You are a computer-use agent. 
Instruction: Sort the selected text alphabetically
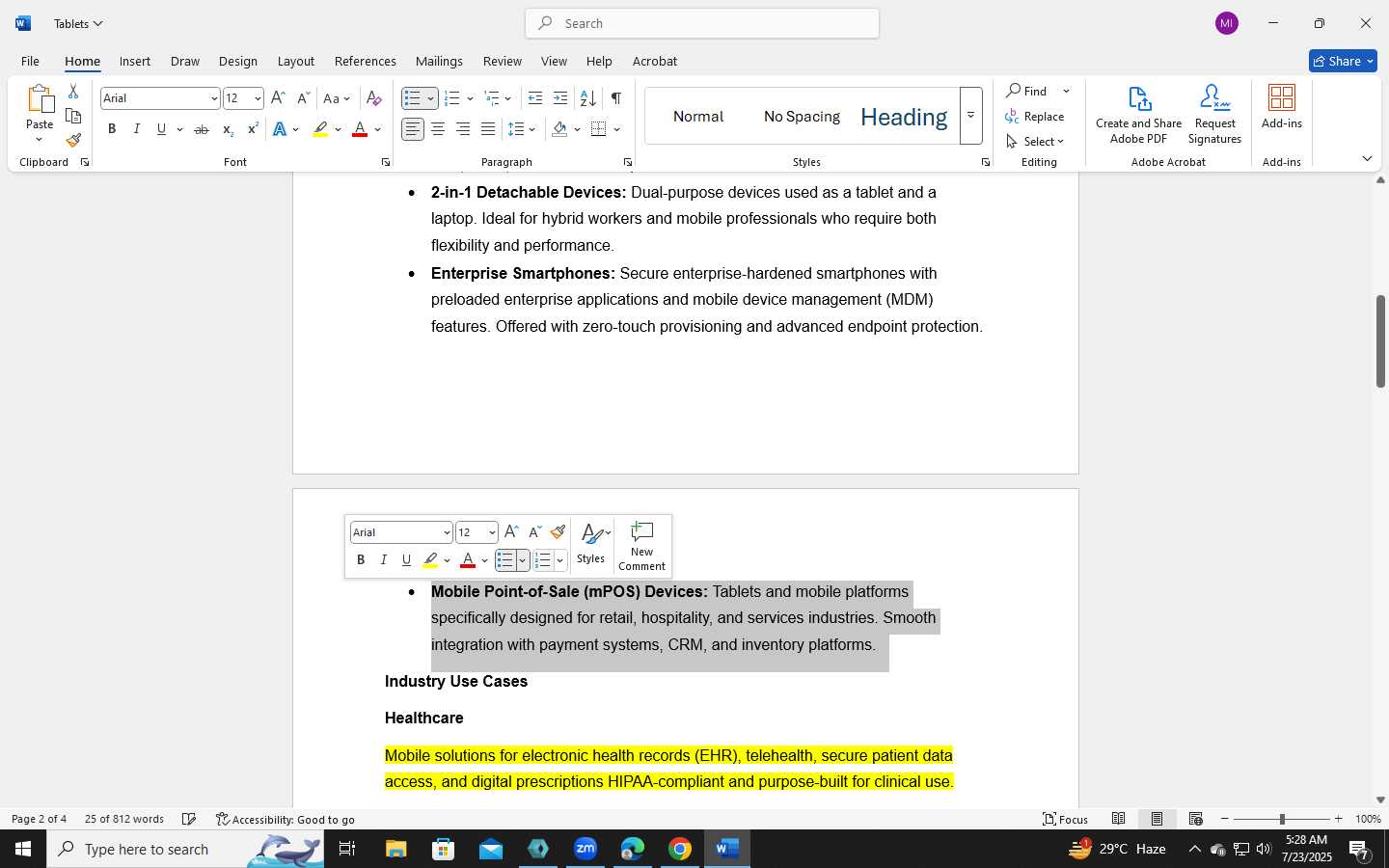click(x=587, y=98)
